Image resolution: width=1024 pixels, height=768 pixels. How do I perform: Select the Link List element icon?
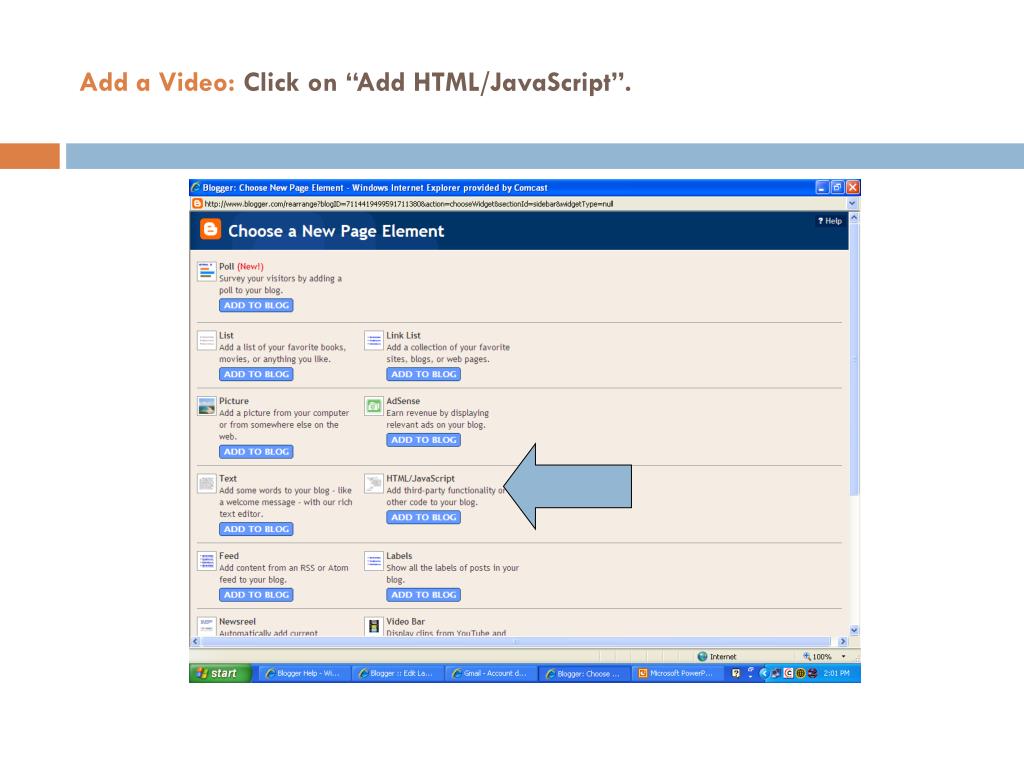[374, 340]
